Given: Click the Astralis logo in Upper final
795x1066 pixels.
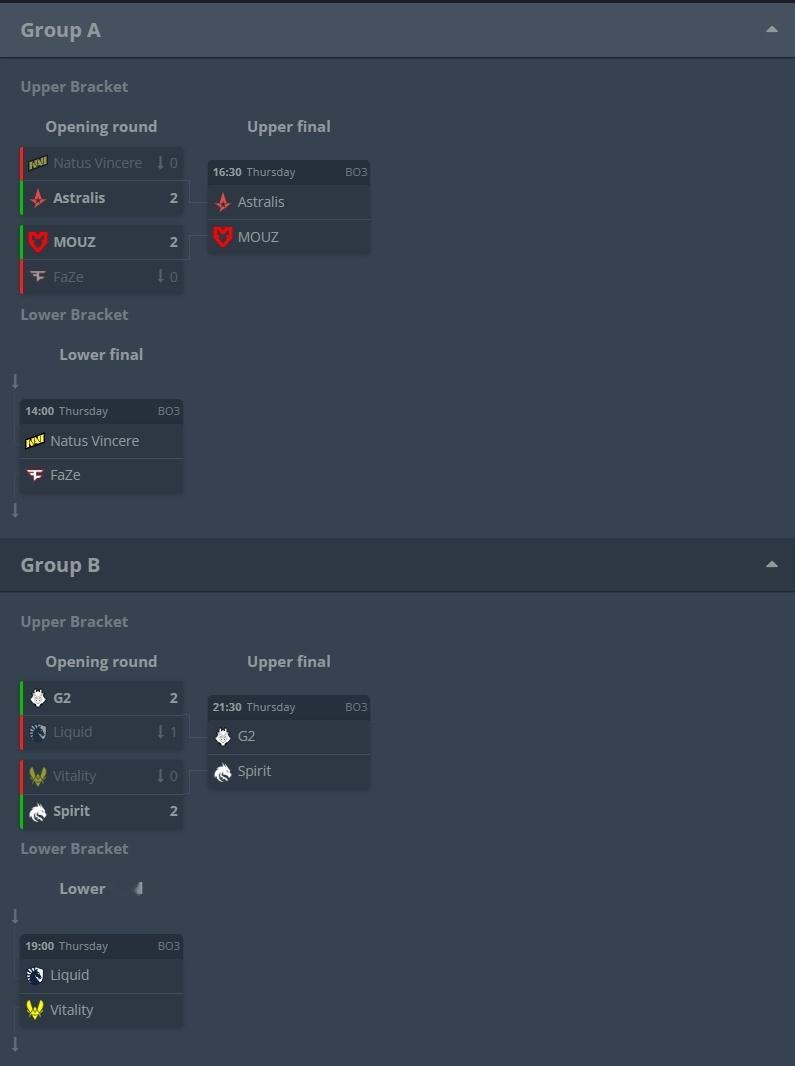Looking at the screenshot, I should pos(222,202).
